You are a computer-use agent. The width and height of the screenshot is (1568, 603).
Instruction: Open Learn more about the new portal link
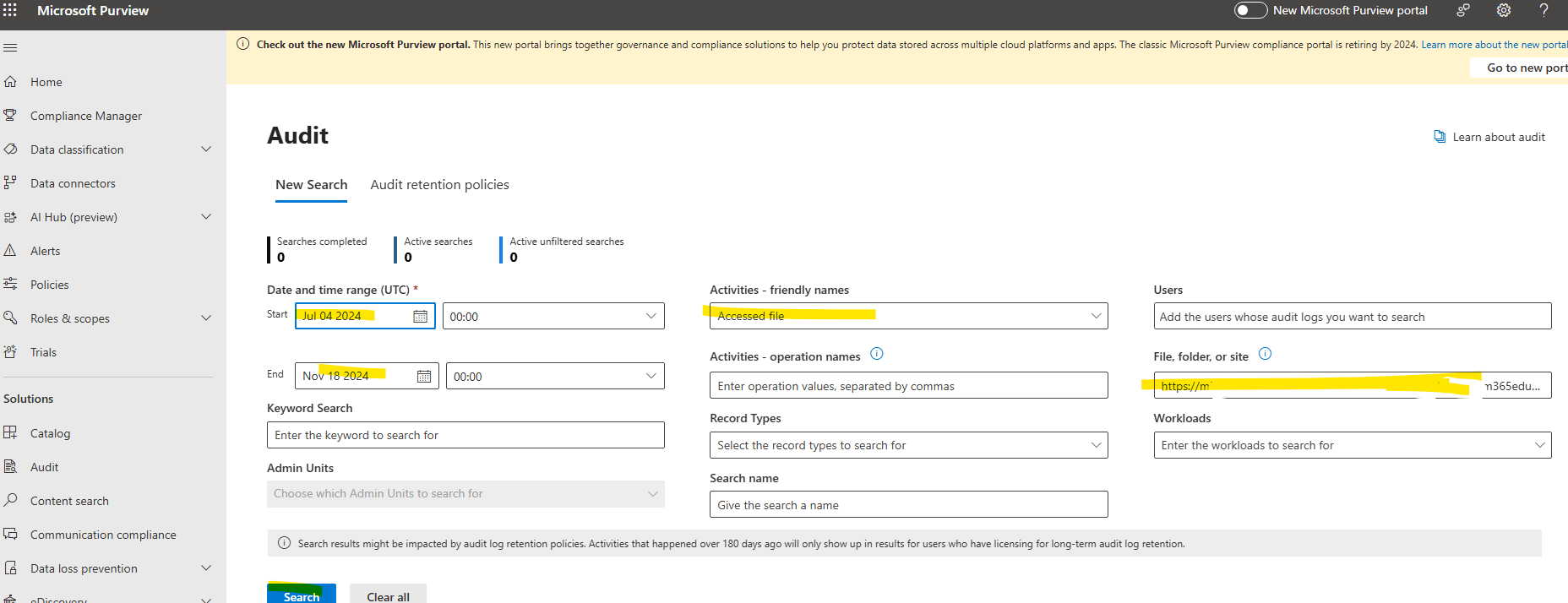tap(1494, 45)
